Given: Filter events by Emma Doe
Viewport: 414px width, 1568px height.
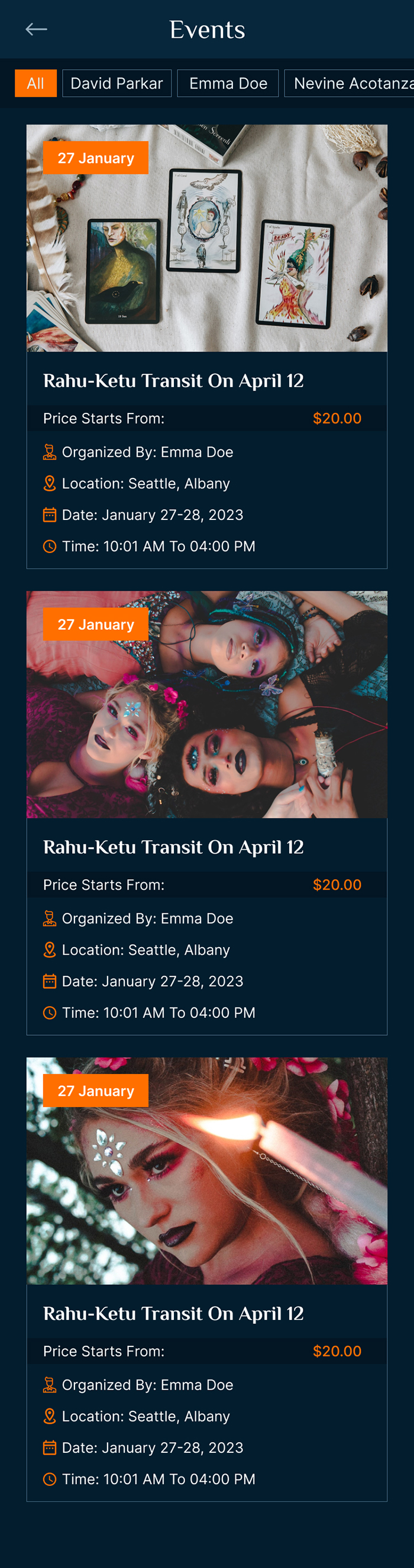Looking at the screenshot, I should click(x=228, y=83).
